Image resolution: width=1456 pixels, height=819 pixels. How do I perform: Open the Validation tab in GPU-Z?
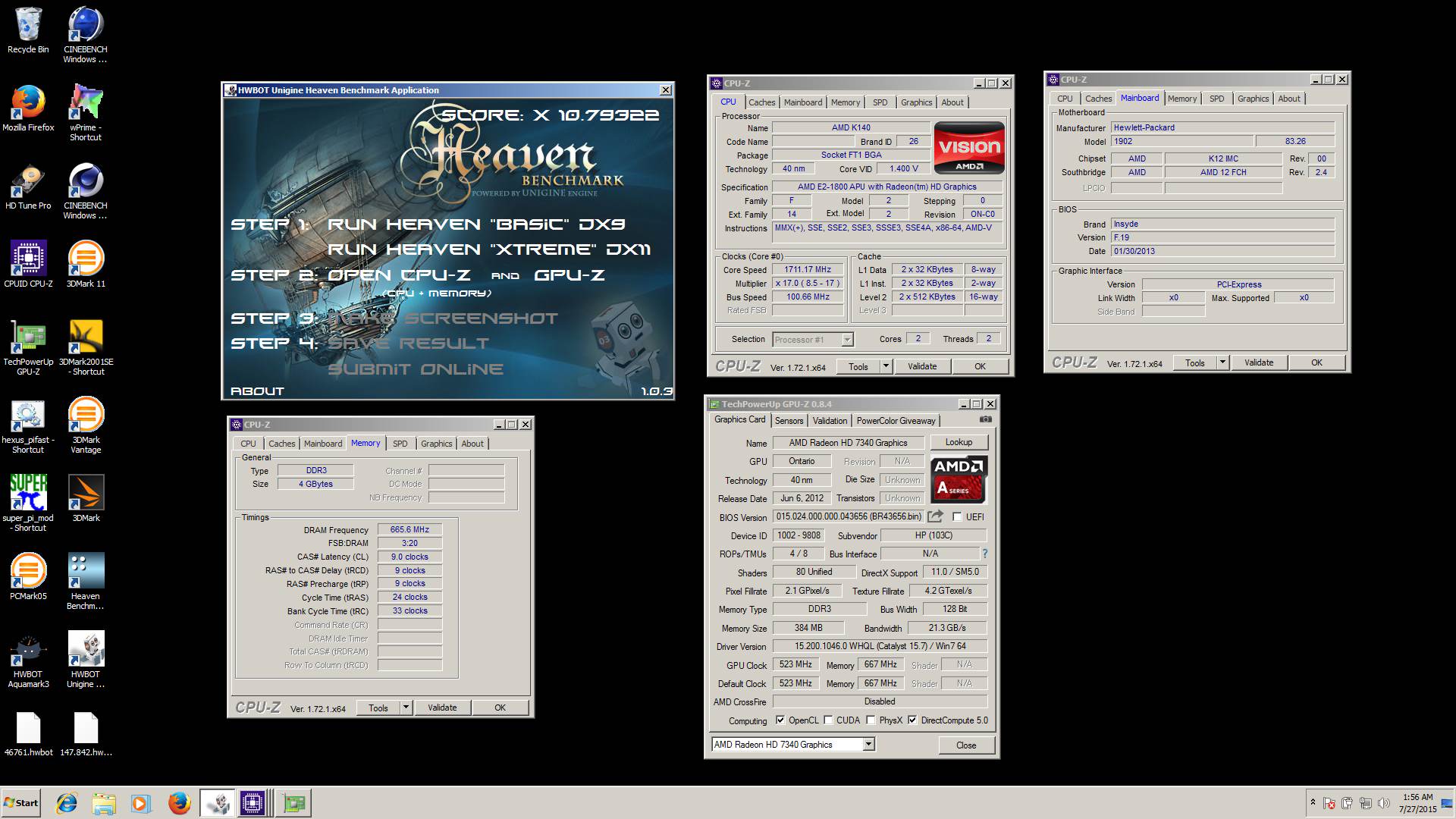click(830, 421)
